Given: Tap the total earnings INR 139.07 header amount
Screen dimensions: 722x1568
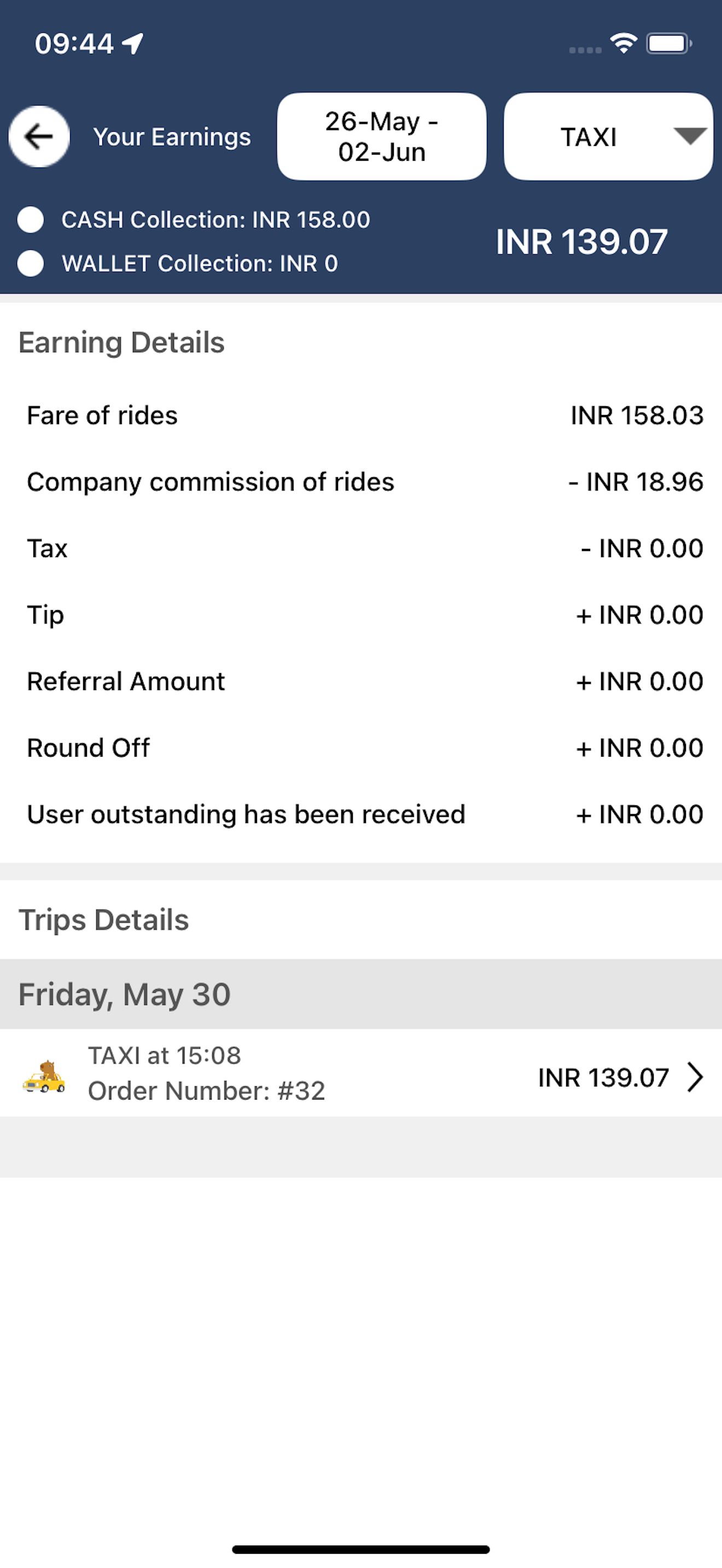Looking at the screenshot, I should pos(581,242).
